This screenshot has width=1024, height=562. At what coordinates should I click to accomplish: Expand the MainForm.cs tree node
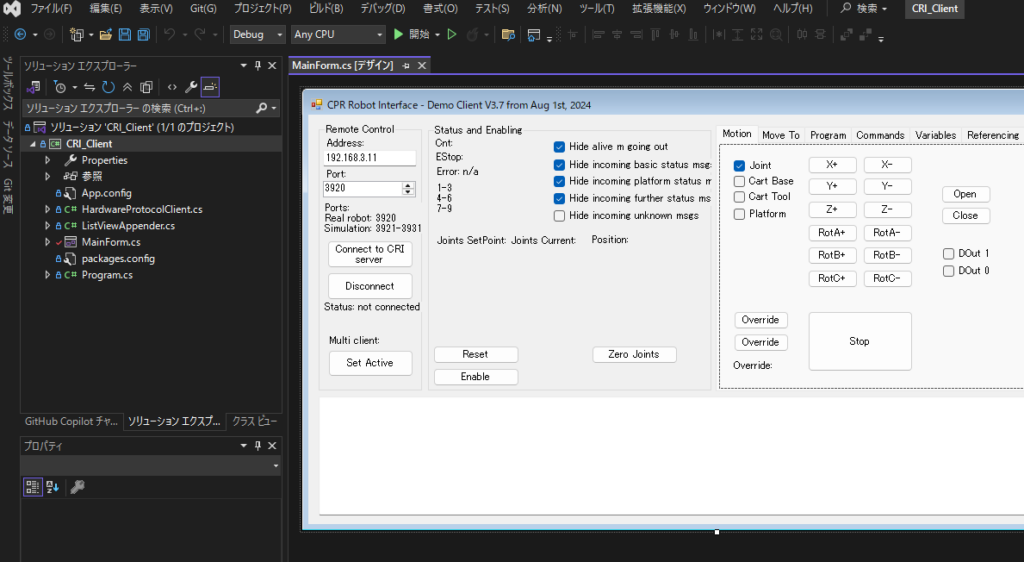[47, 242]
